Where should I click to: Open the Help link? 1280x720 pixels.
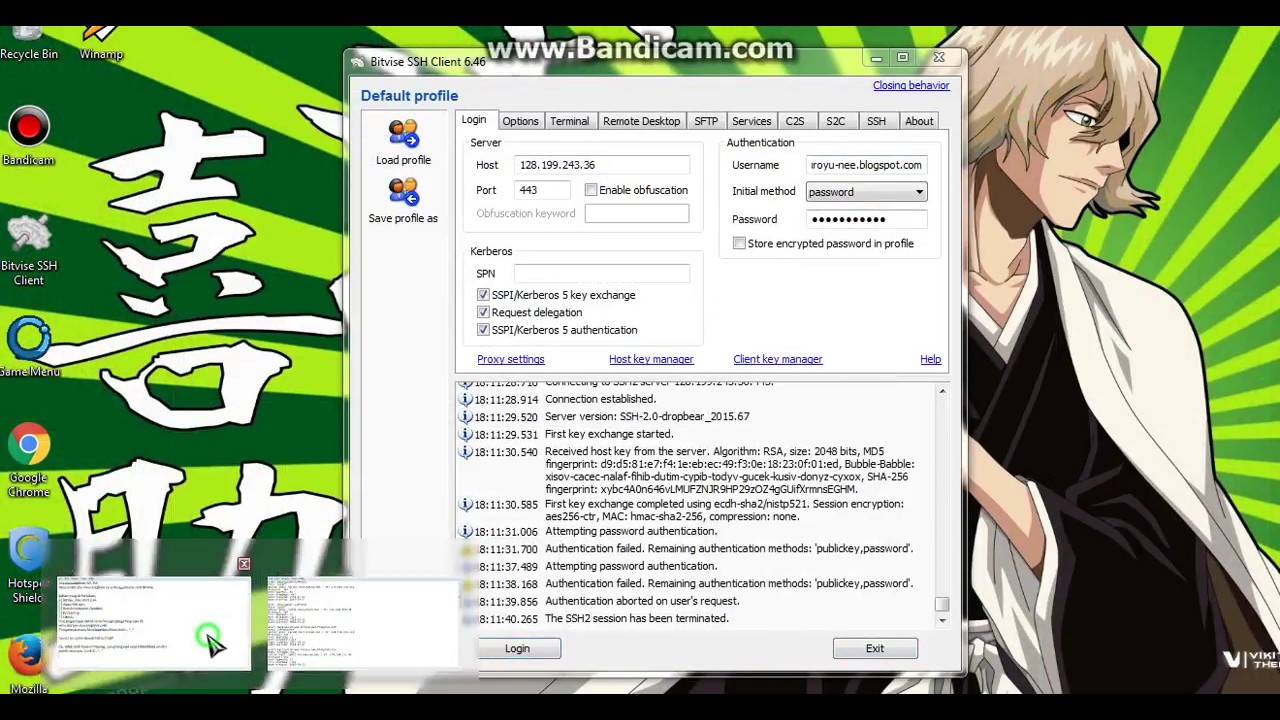pyautogui.click(x=930, y=359)
